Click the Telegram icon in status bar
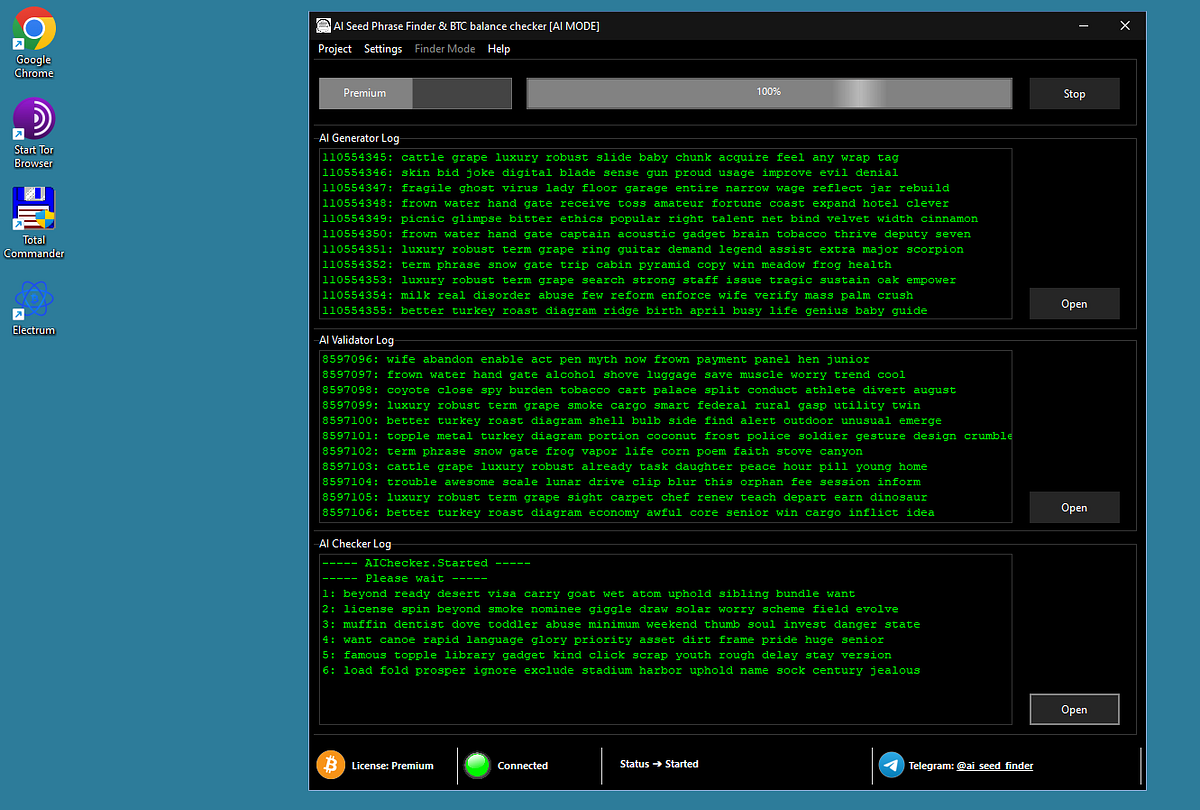This screenshot has width=1200, height=810. [x=891, y=764]
